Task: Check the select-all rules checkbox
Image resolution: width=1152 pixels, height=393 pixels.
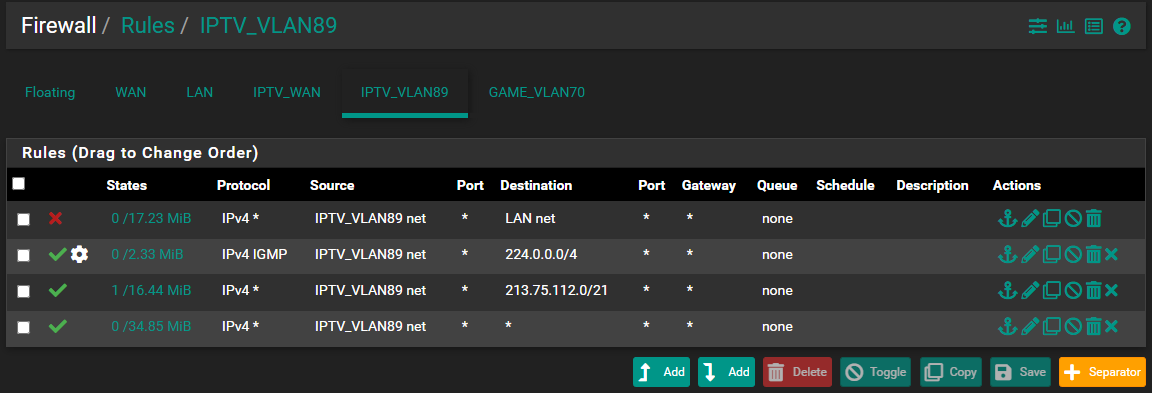Action: pos(19,184)
